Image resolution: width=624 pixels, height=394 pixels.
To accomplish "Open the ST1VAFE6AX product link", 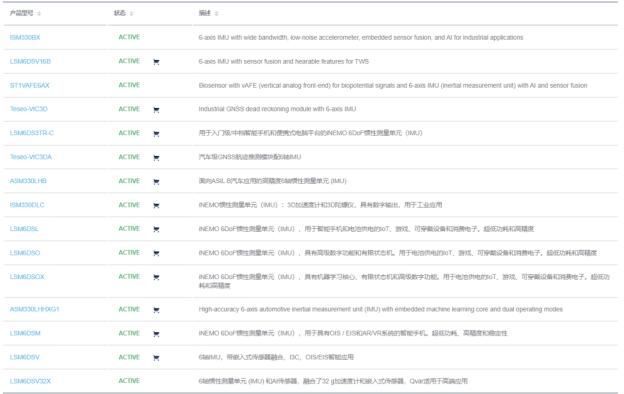I will click(29, 85).
